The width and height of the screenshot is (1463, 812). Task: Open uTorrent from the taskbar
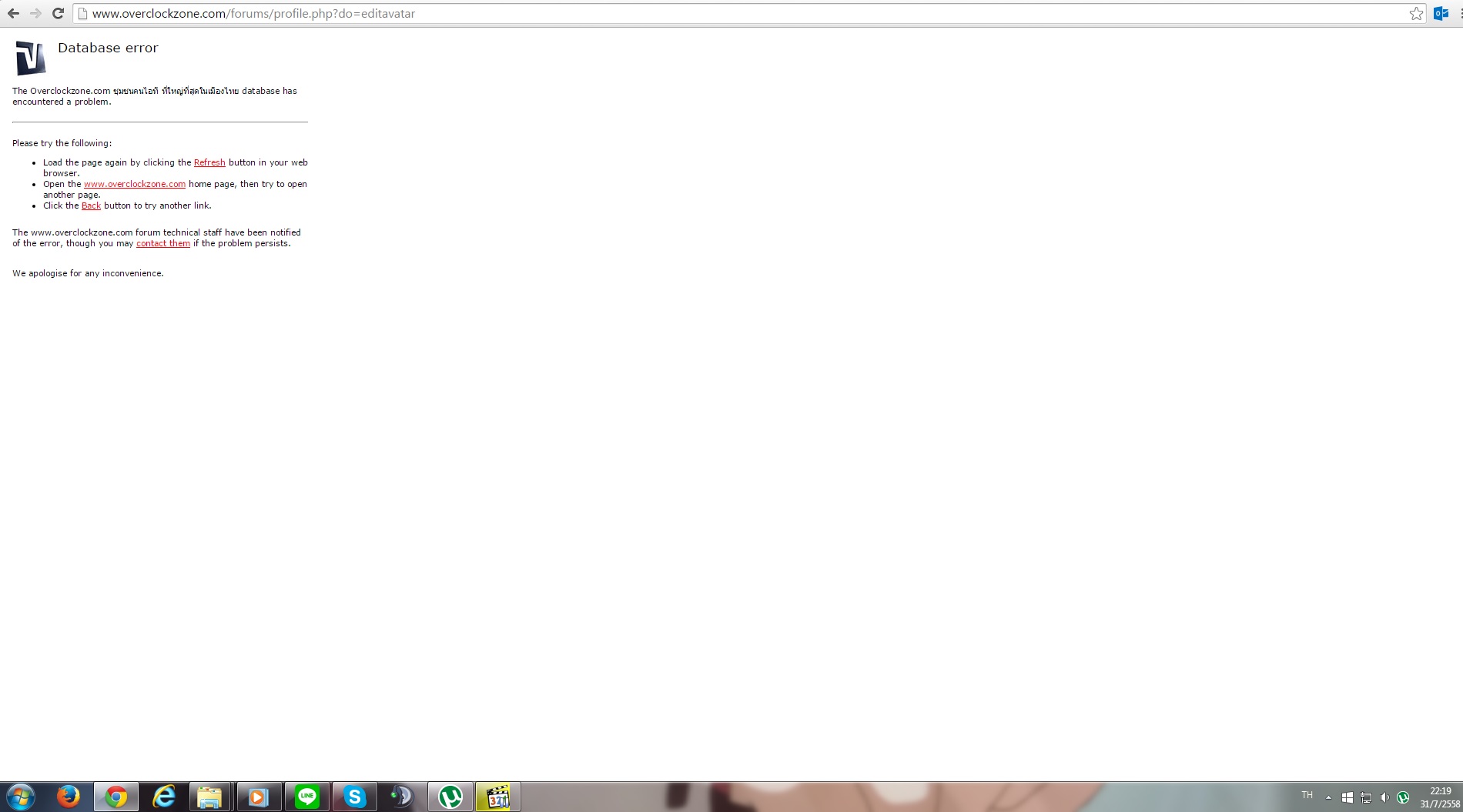click(450, 797)
